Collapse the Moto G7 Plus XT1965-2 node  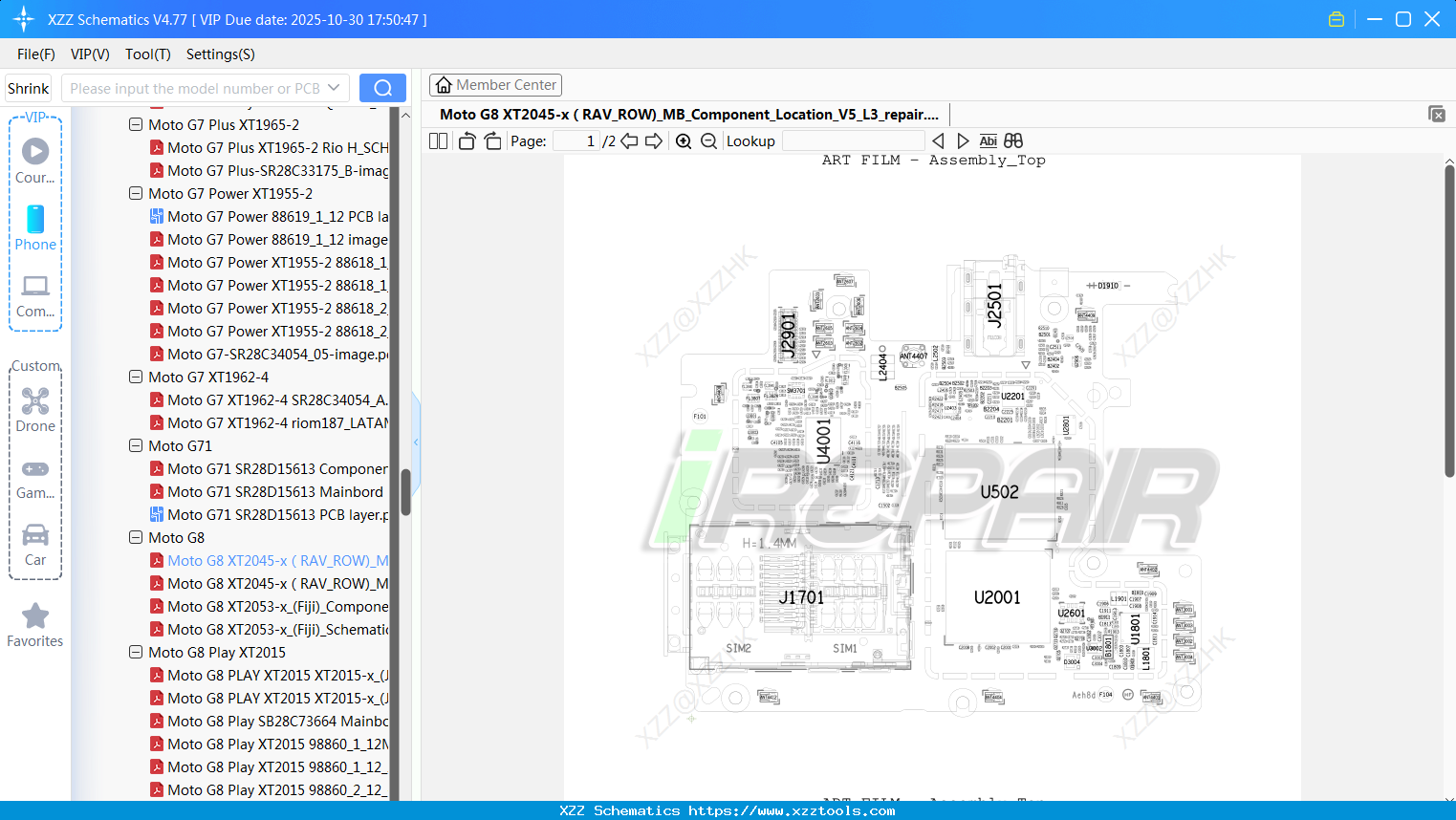click(x=136, y=124)
